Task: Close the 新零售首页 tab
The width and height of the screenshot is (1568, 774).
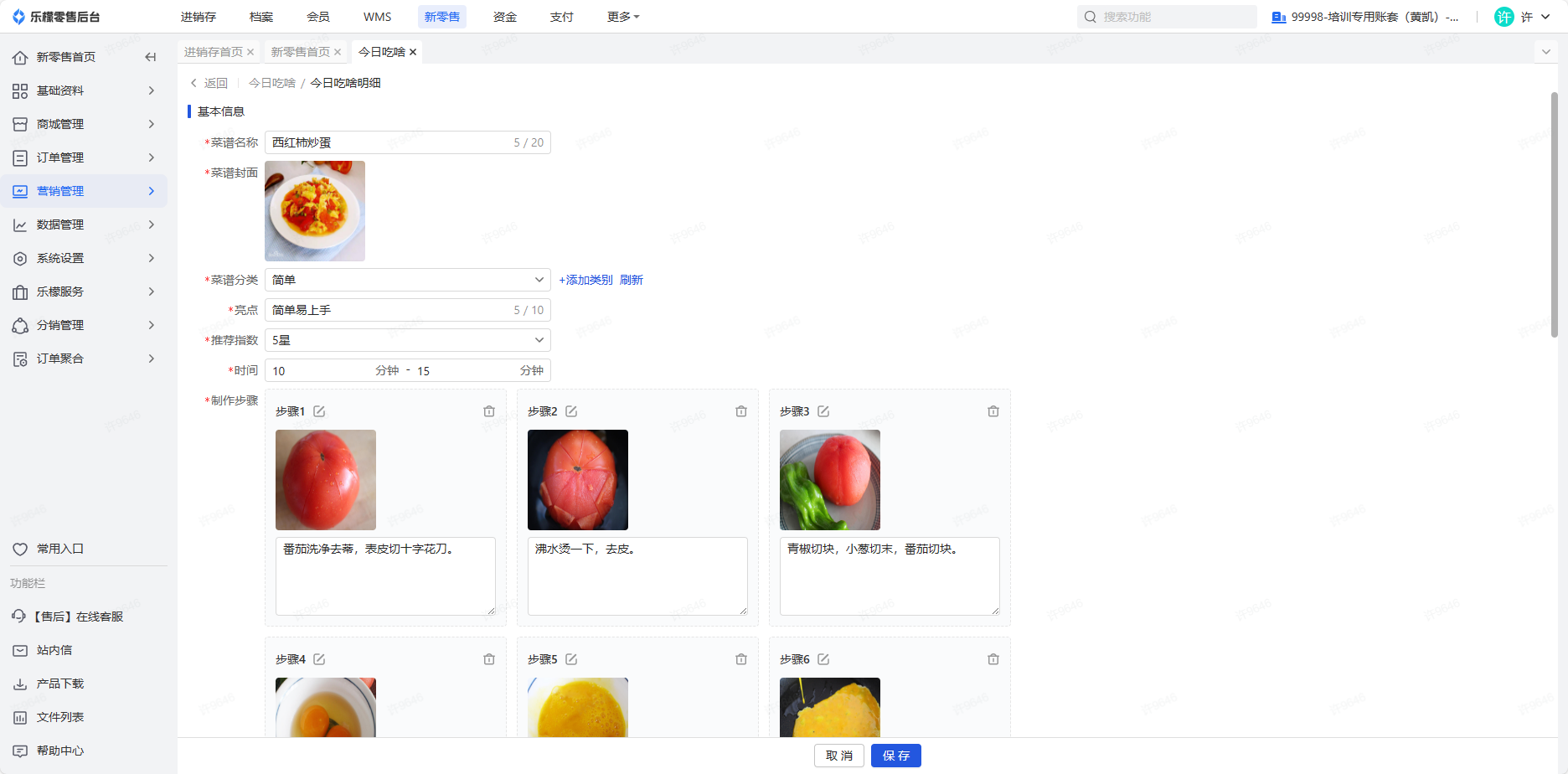Action: click(338, 52)
